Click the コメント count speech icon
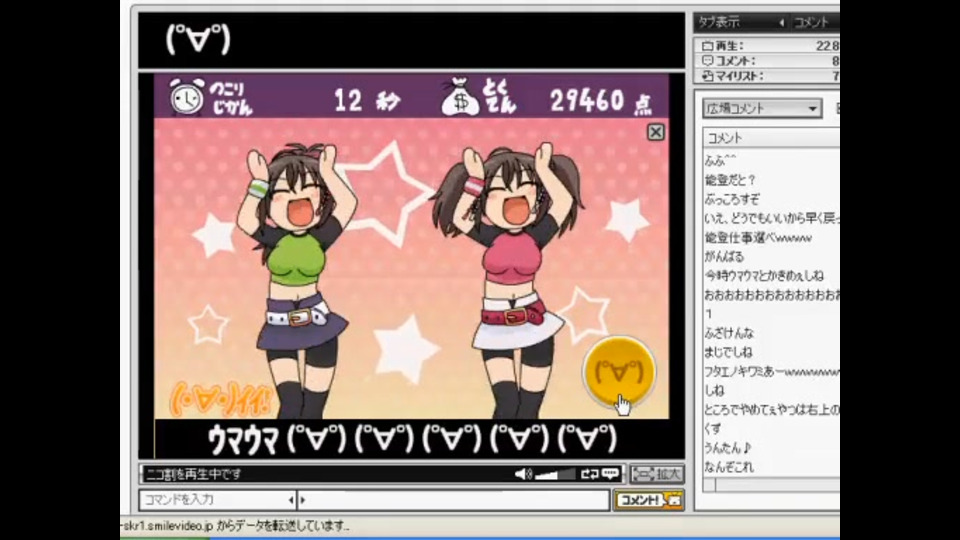The width and height of the screenshot is (960, 540). tap(708, 61)
